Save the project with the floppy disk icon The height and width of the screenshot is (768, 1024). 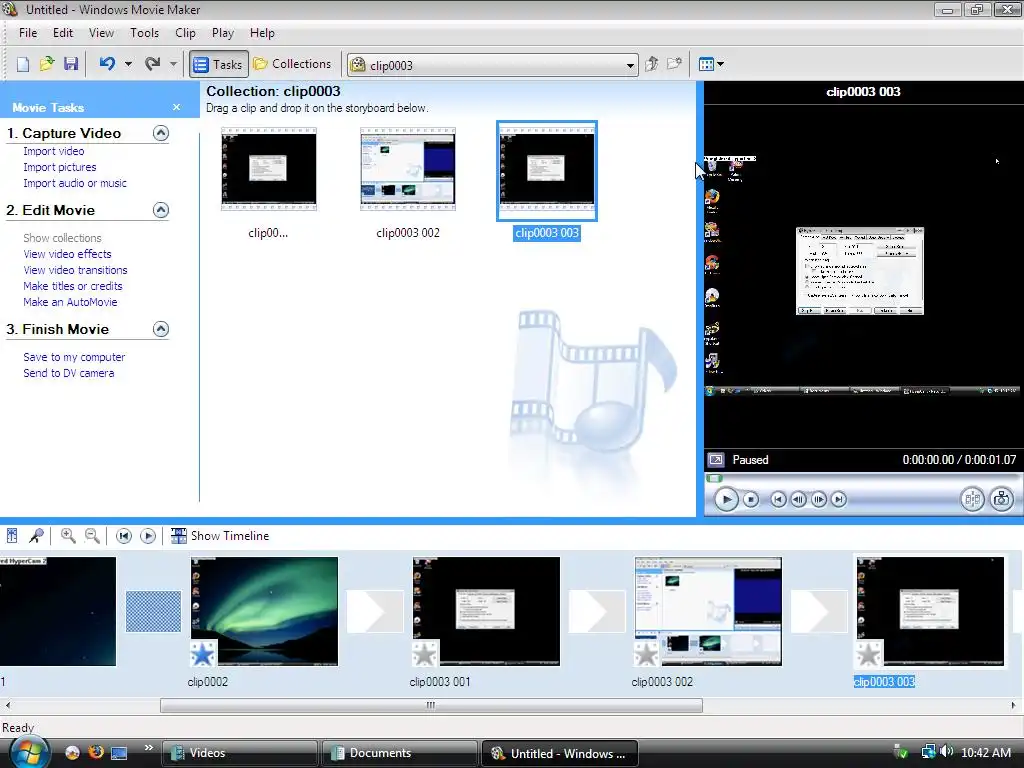tap(71, 64)
